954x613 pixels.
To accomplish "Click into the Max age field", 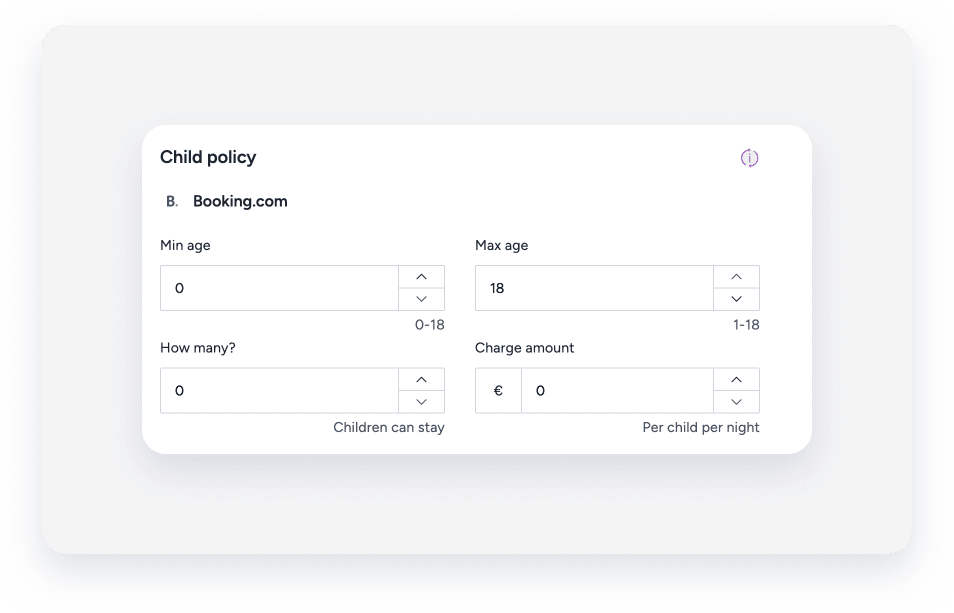I will (x=594, y=288).
